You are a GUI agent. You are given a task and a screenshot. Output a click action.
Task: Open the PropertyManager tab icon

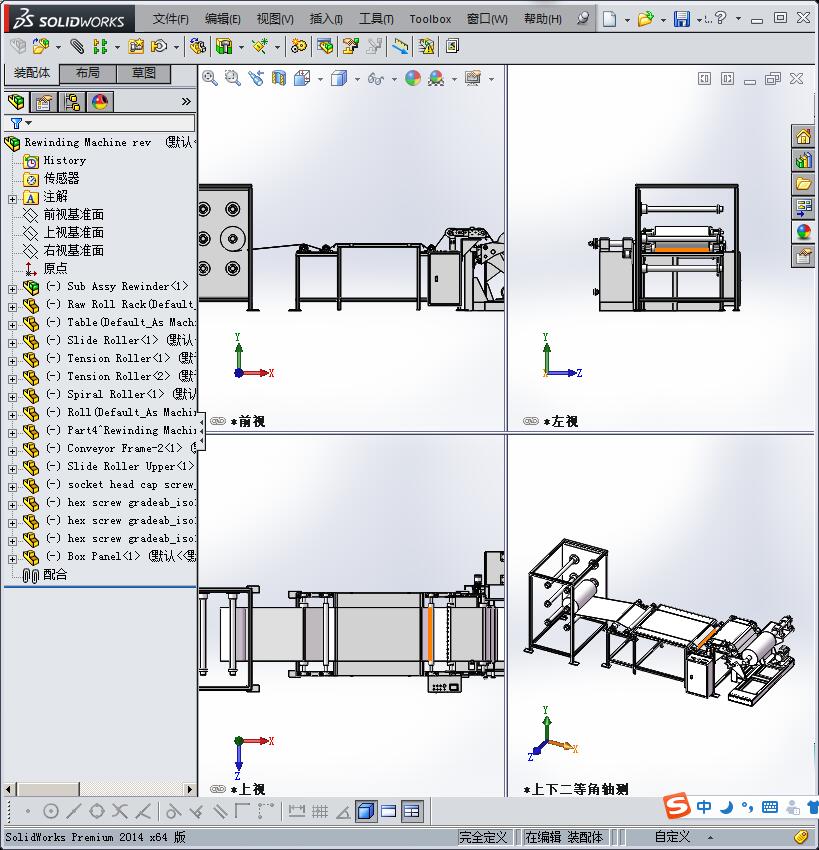[x=43, y=102]
